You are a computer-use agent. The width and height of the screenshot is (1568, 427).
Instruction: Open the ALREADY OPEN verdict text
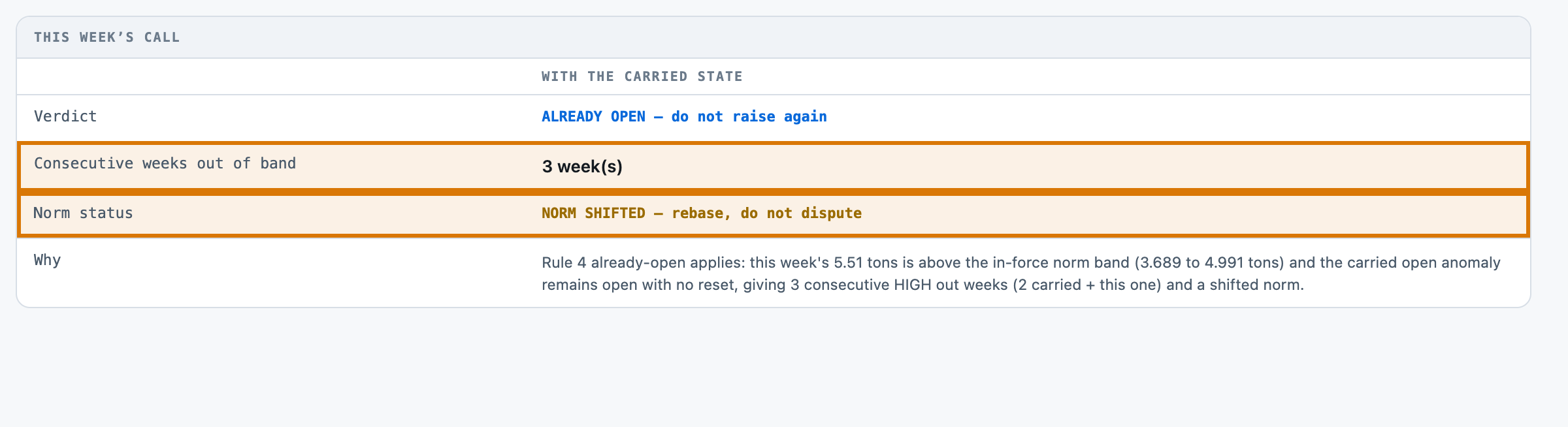click(x=593, y=116)
